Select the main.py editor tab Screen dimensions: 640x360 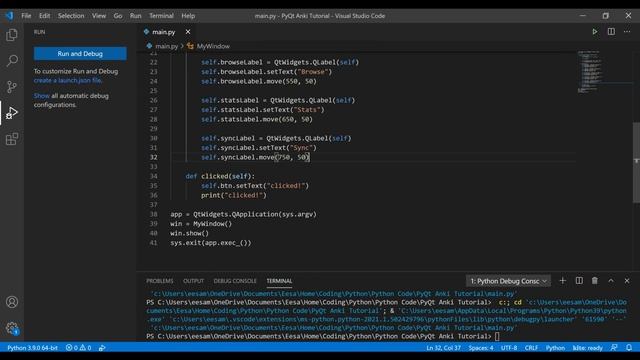click(164, 32)
